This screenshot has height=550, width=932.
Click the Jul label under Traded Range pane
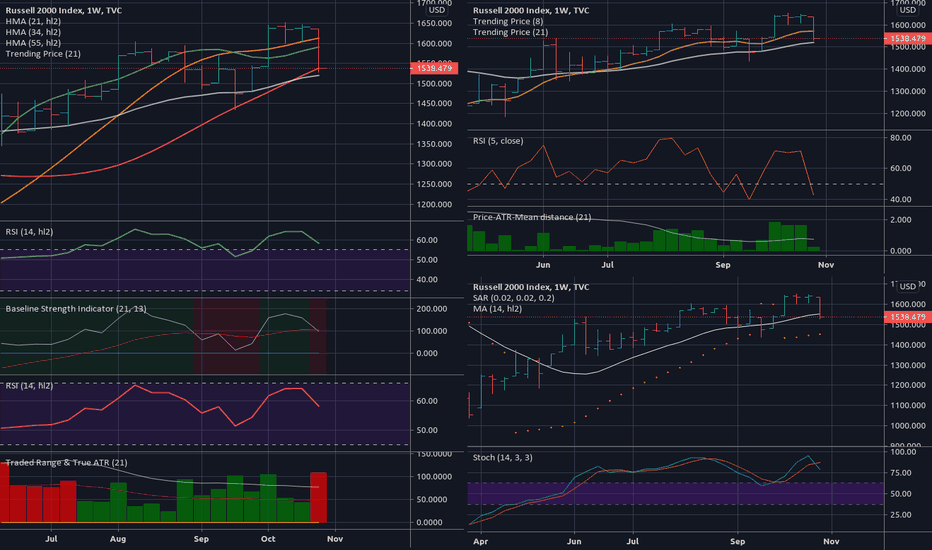click(51, 539)
